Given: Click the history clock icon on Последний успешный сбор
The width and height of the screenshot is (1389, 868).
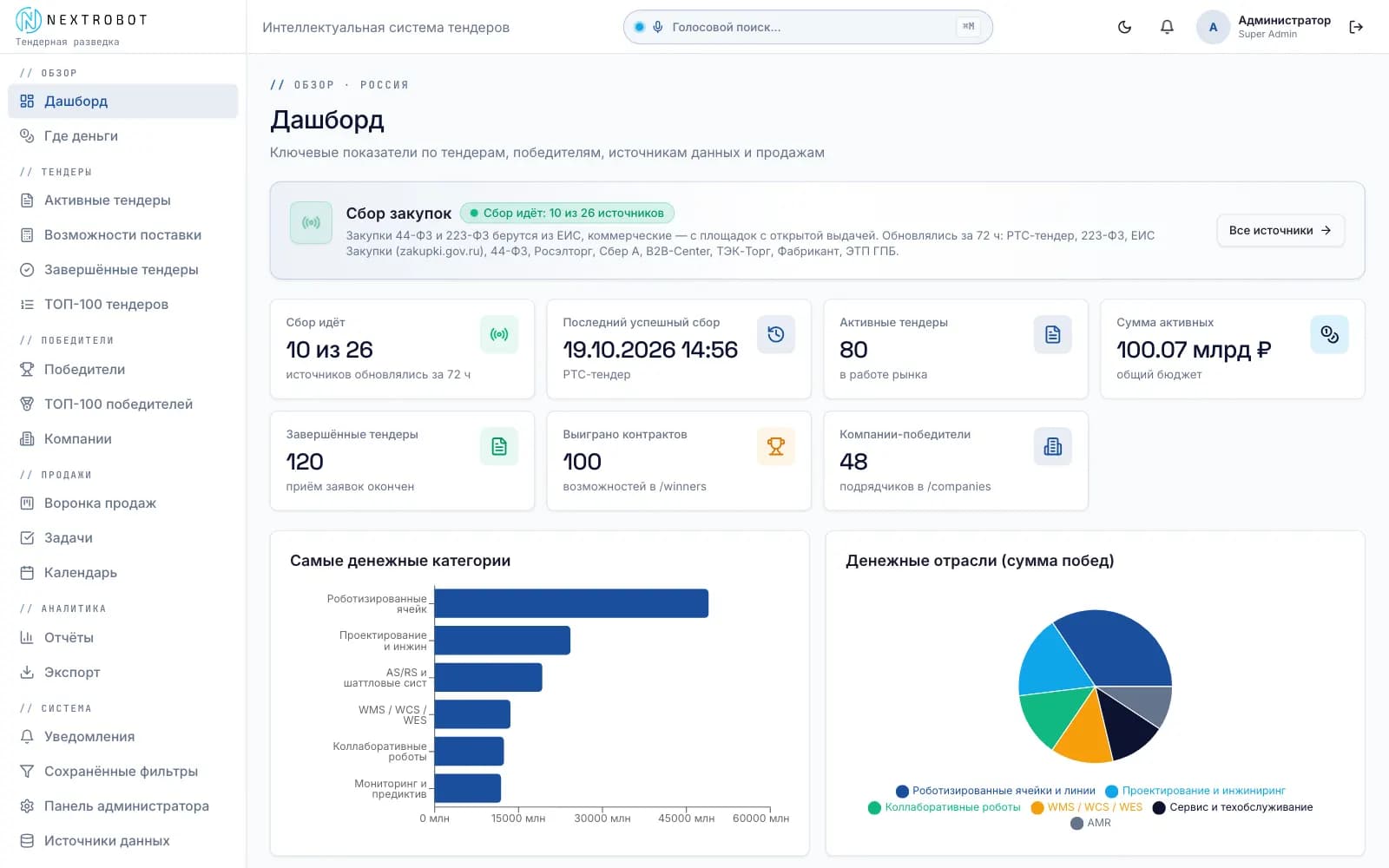Looking at the screenshot, I should (x=776, y=334).
